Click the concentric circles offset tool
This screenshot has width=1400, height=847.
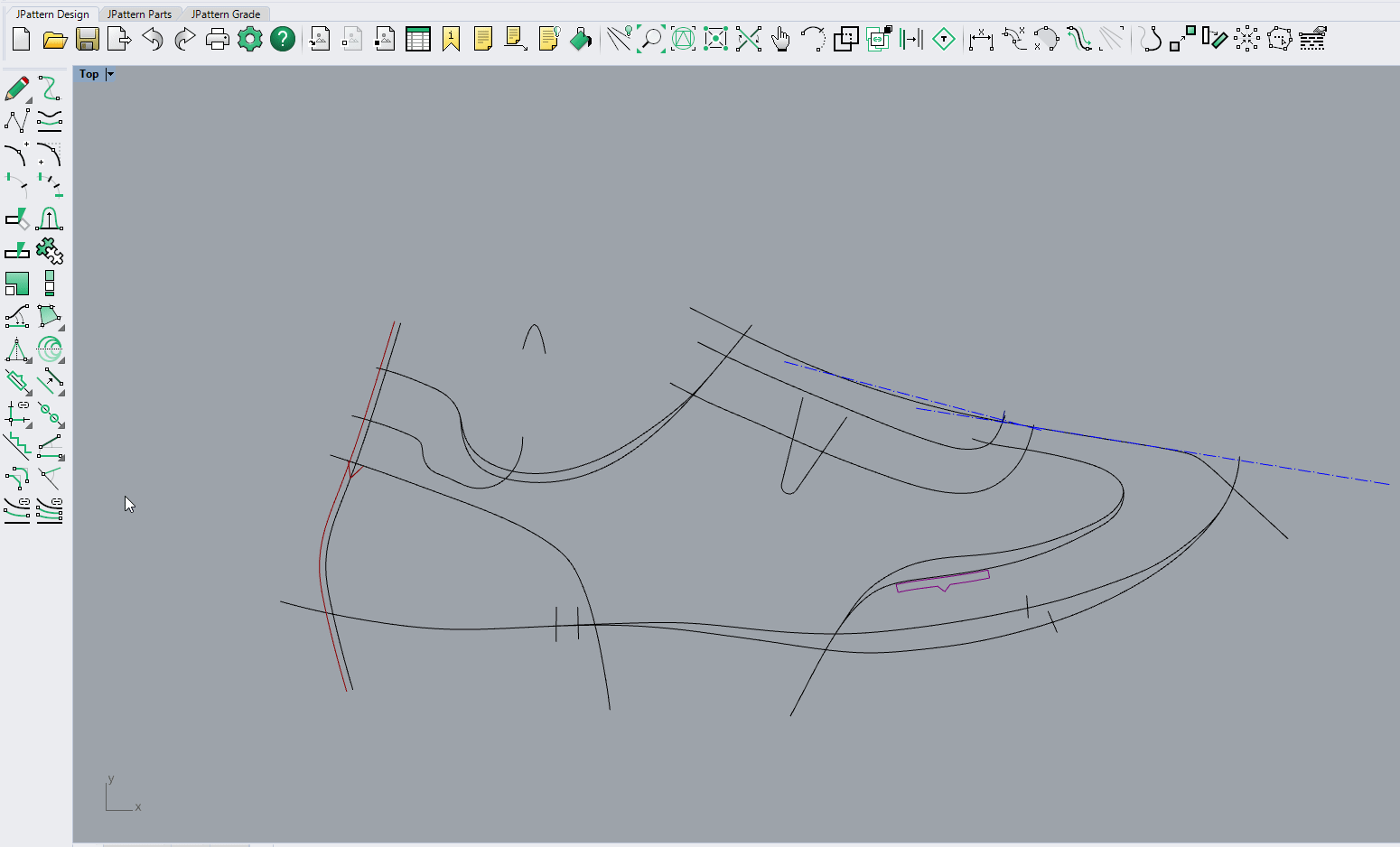[x=50, y=349]
